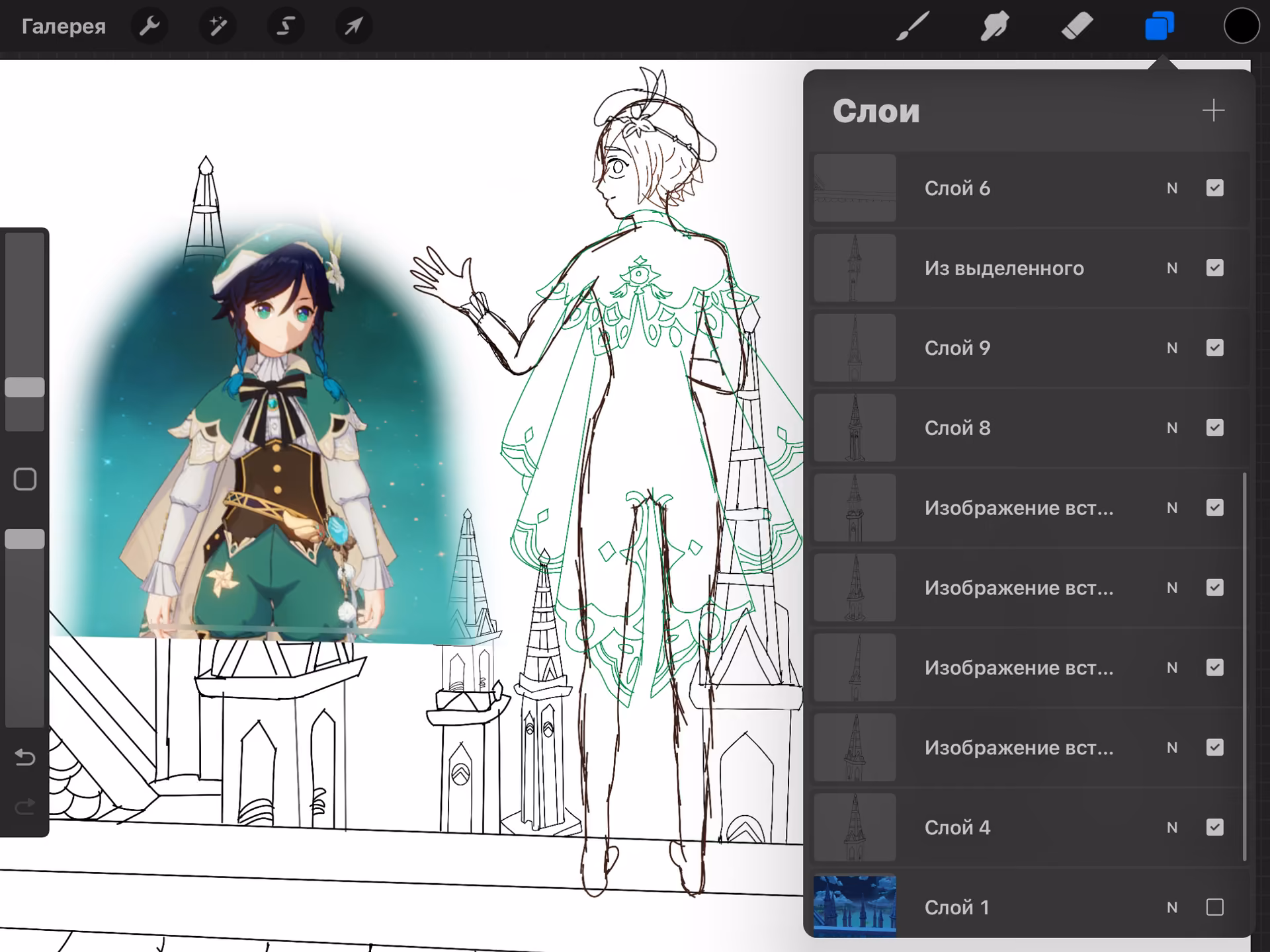Open blend mode N for Из выделенного
This screenshot has height=952, width=1270.
(x=1172, y=268)
